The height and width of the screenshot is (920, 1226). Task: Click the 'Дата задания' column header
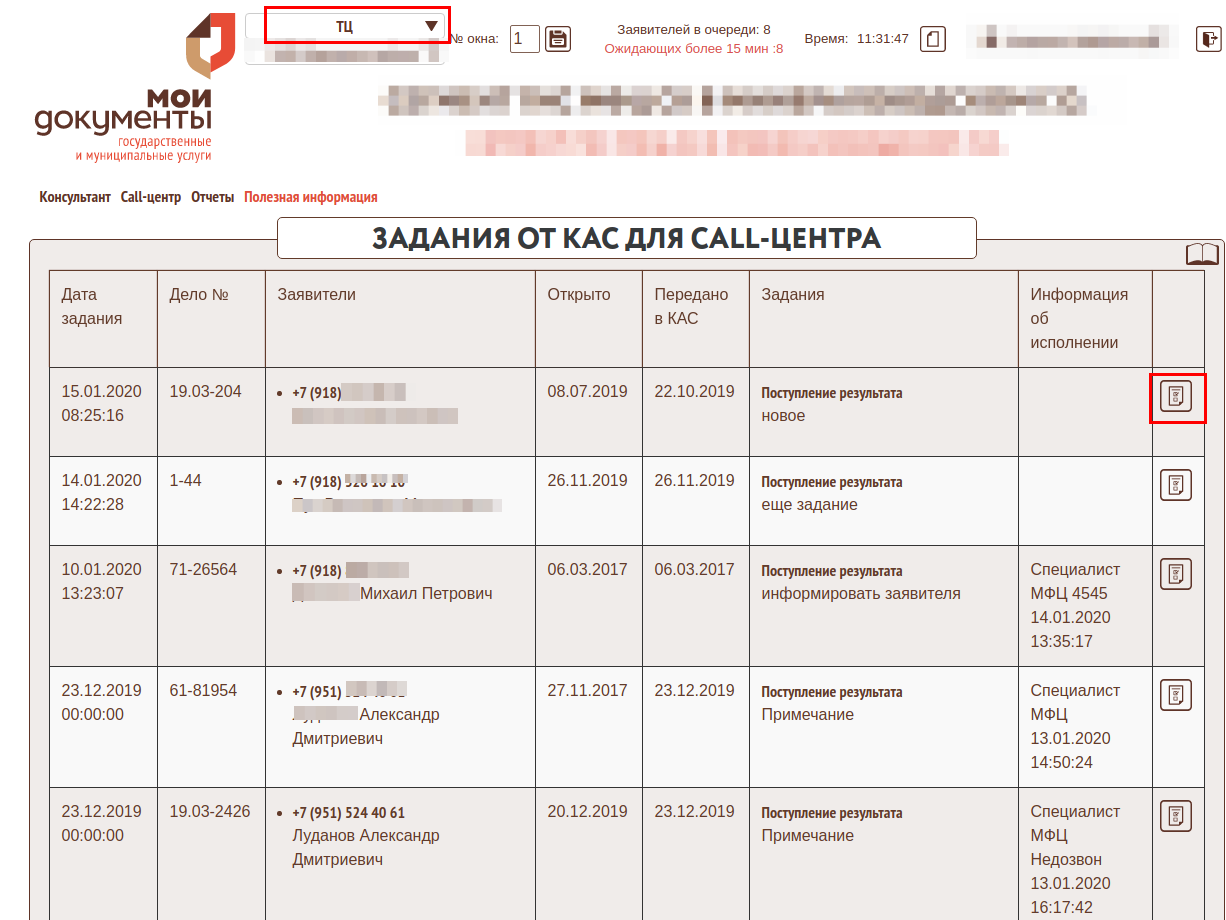coord(92,306)
